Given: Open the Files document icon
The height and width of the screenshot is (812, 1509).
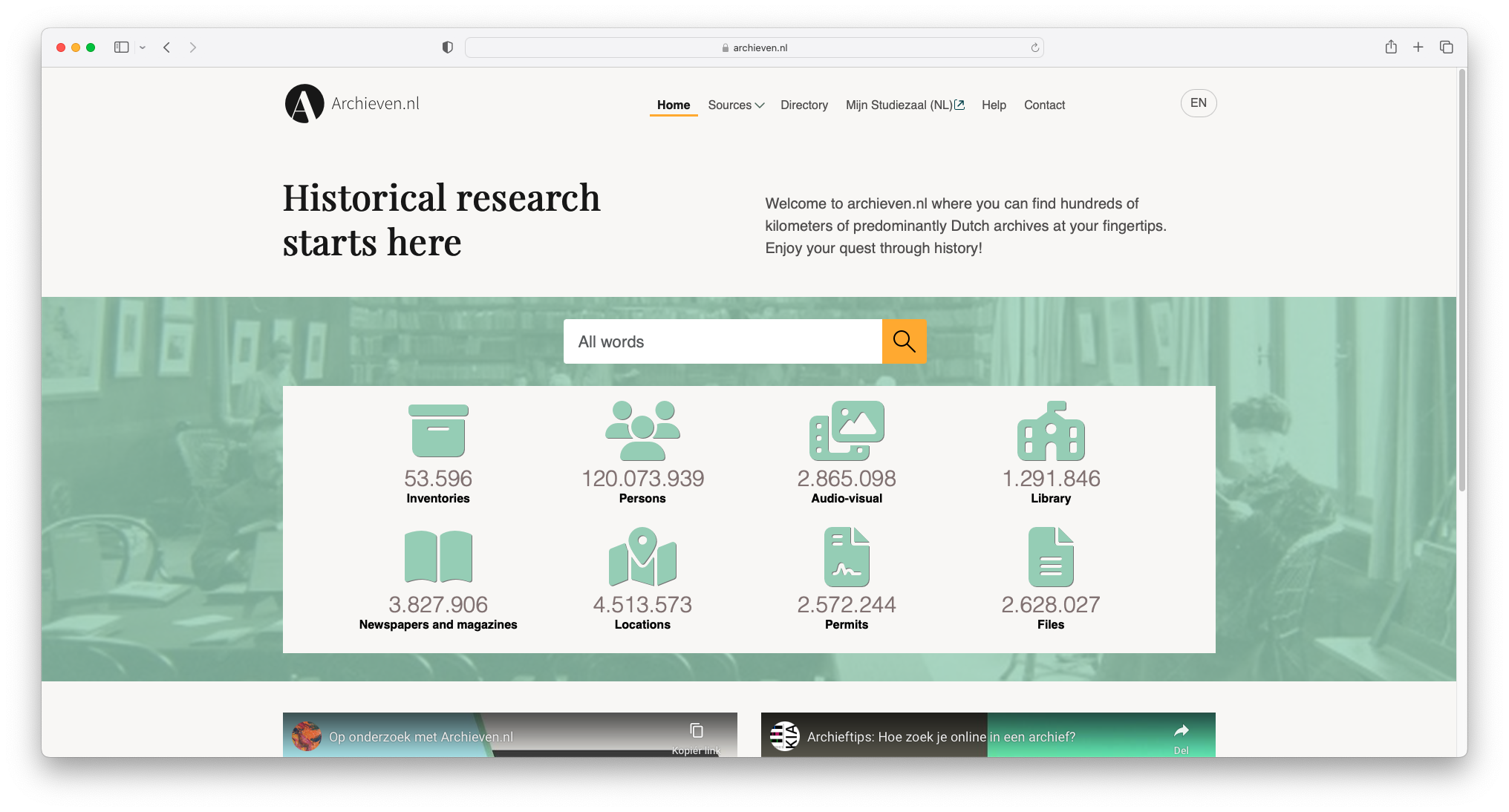Looking at the screenshot, I should (1051, 557).
